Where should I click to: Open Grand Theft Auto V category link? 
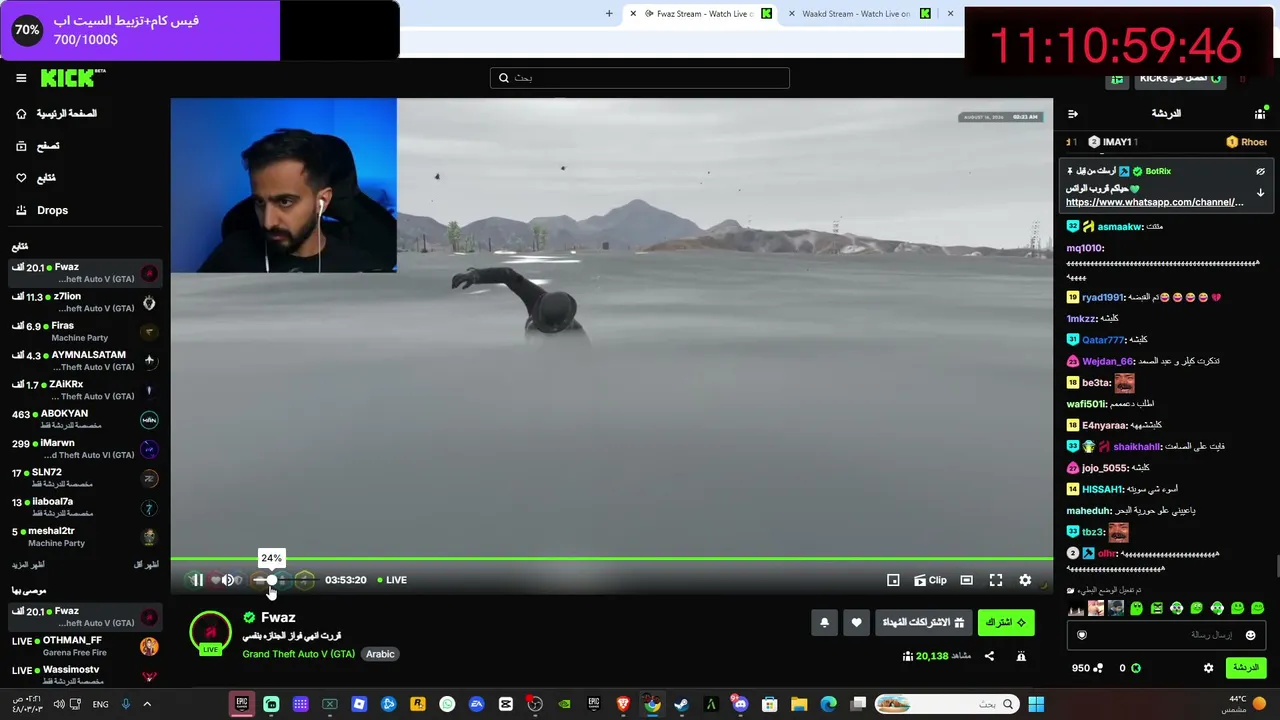pyautogui.click(x=298, y=654)
